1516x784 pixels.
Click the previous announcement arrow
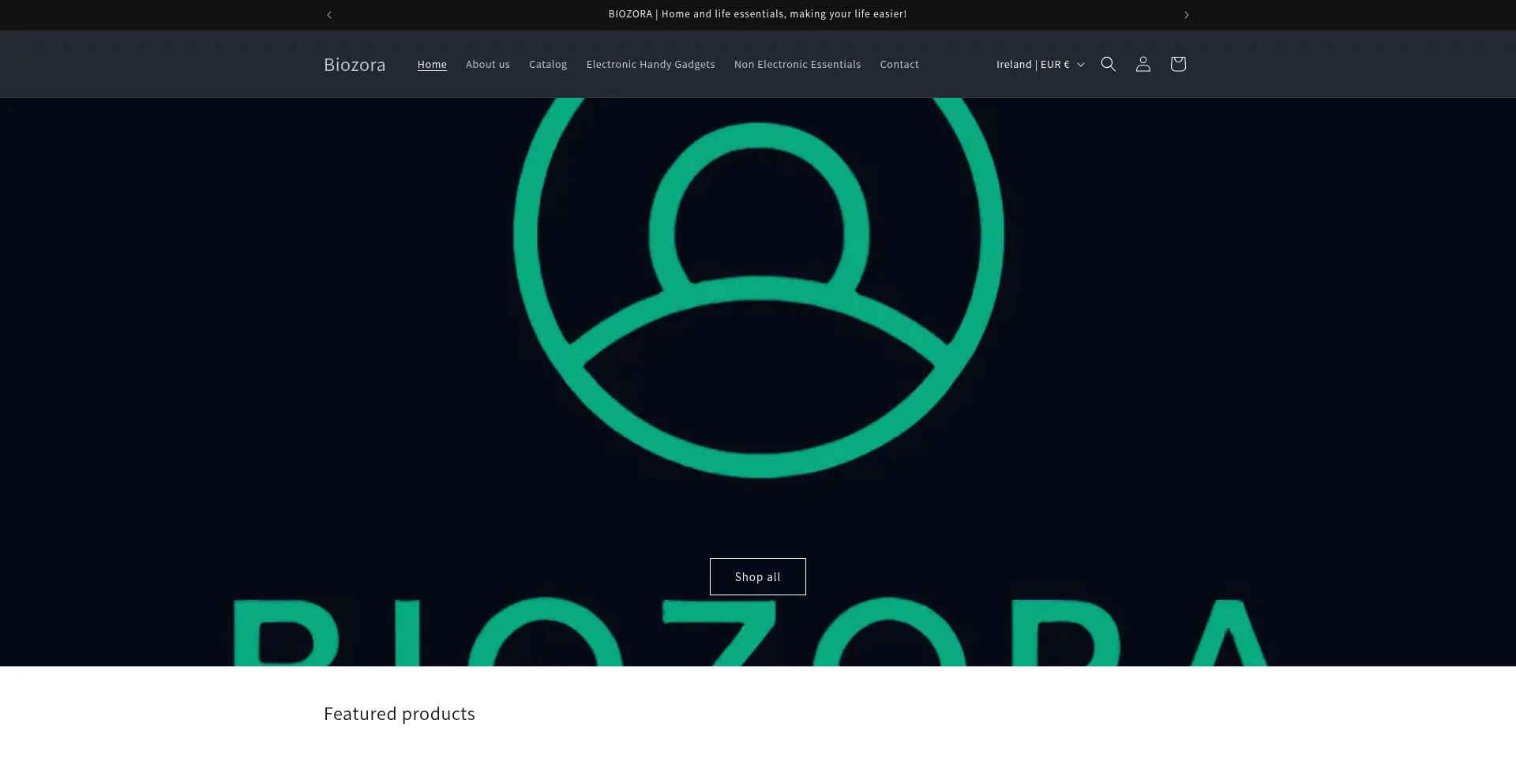[329, 15]
